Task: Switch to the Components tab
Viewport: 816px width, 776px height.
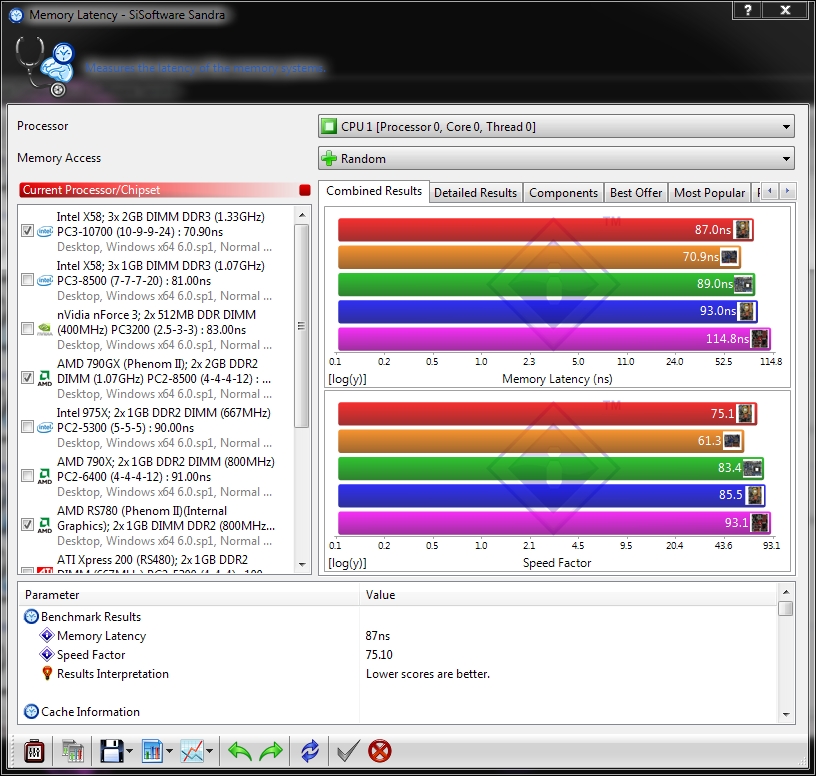Action: pos(563,193)
